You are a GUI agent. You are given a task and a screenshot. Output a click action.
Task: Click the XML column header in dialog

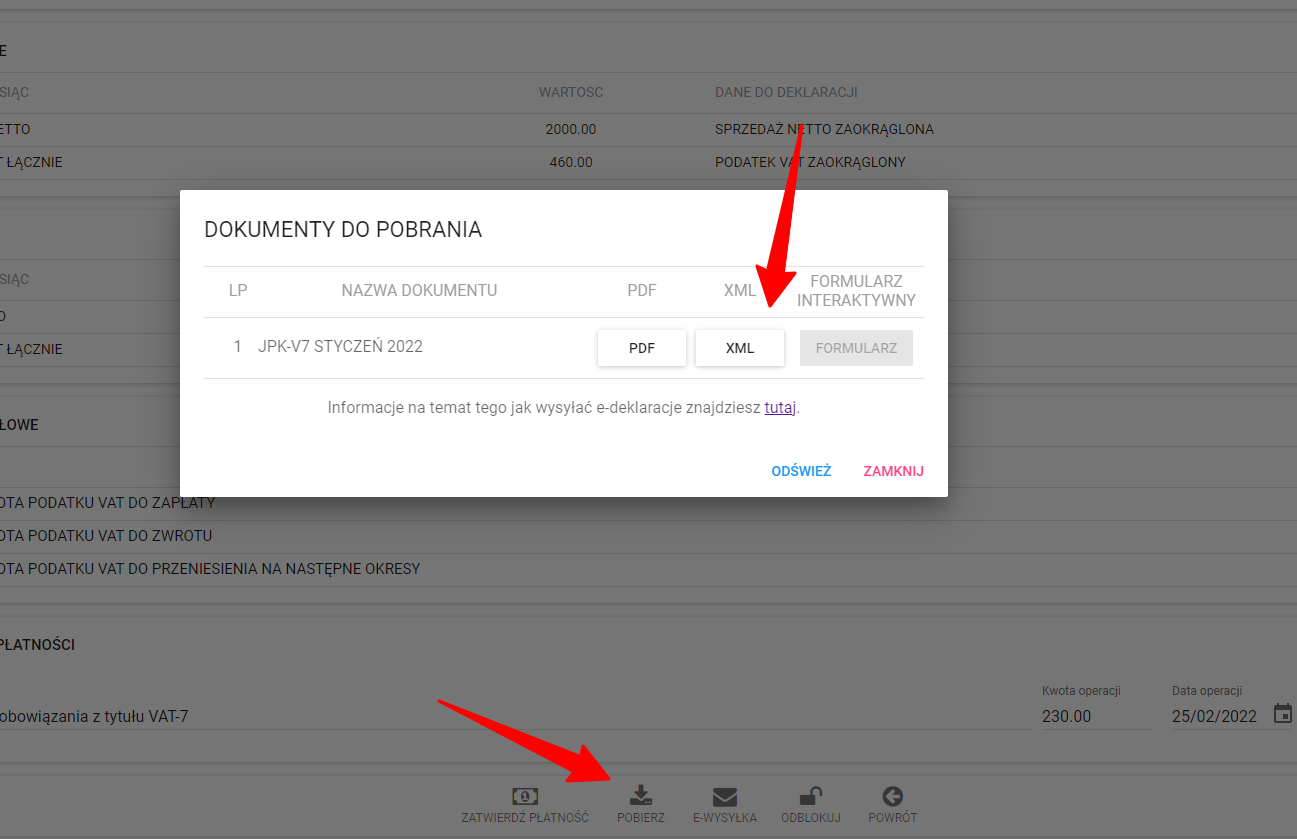[x=740, y=291]
